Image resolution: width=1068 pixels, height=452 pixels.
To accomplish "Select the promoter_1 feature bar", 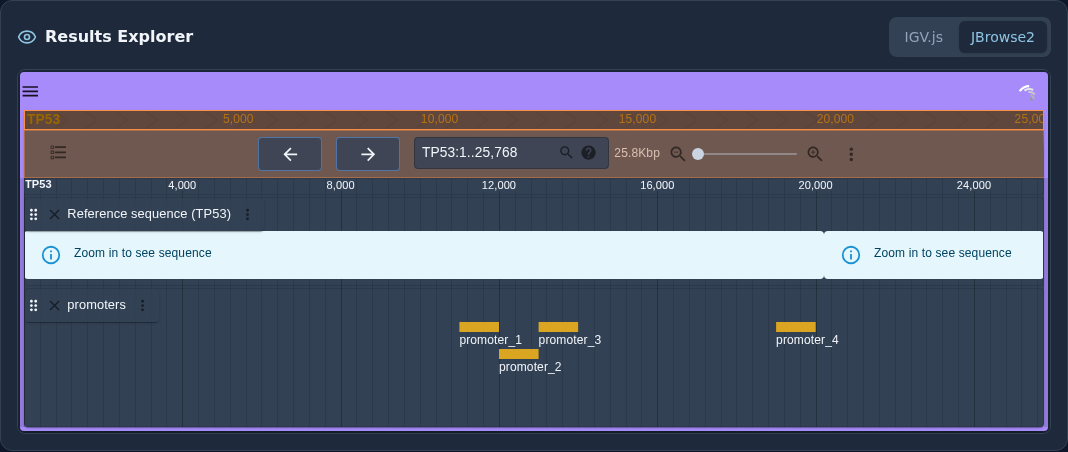I will click(x=479, y=327).
